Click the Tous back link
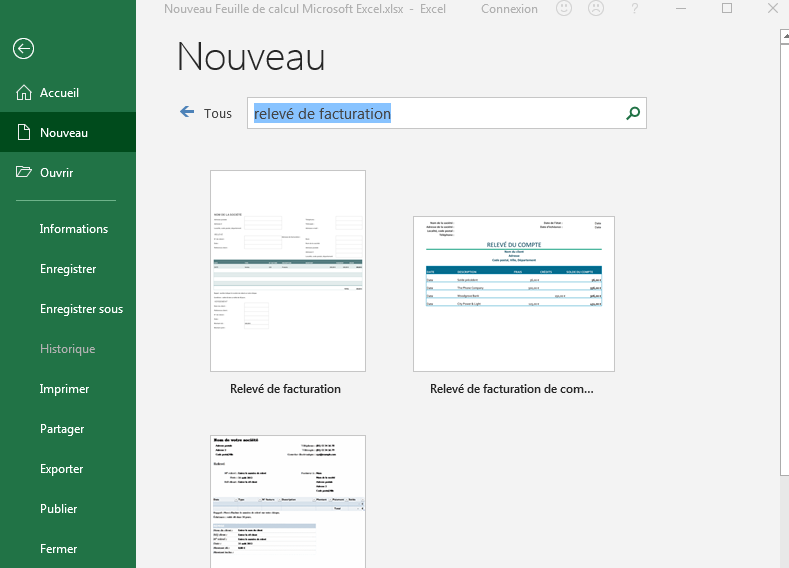The image size is (789, 568). point(217,114)
